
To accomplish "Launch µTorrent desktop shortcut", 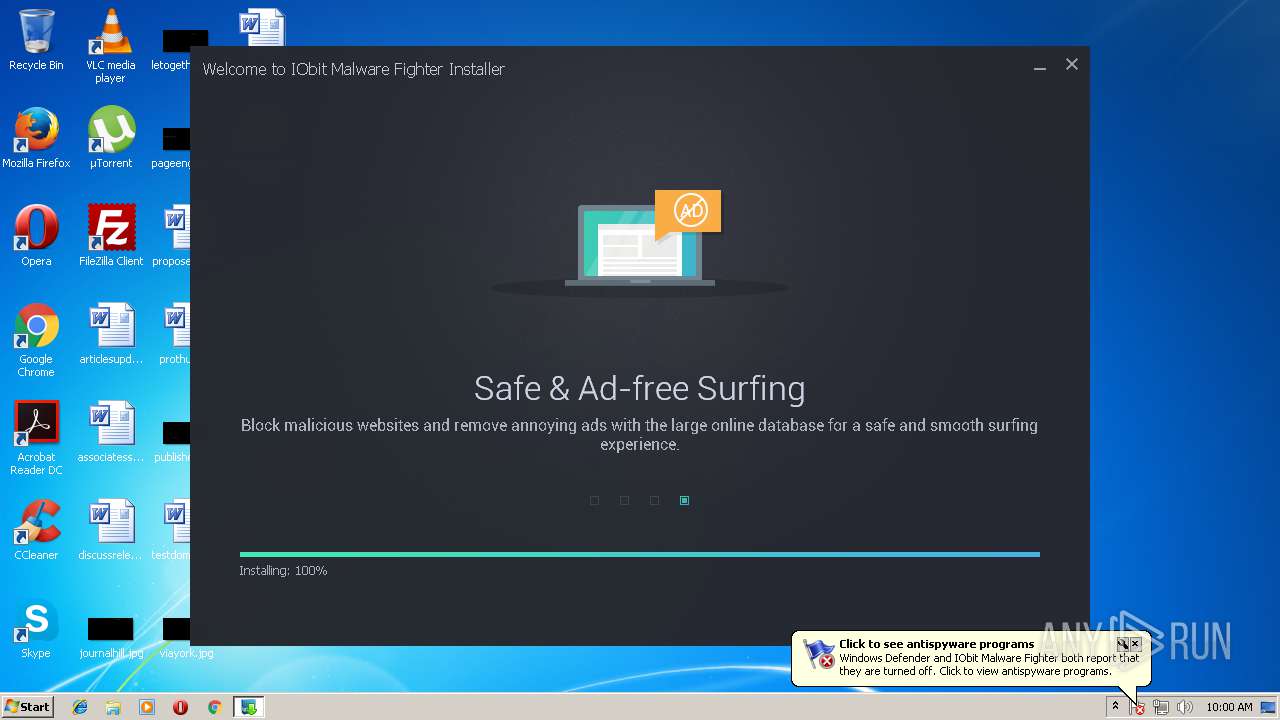I will pyautogui.click(x=110, y=138).
